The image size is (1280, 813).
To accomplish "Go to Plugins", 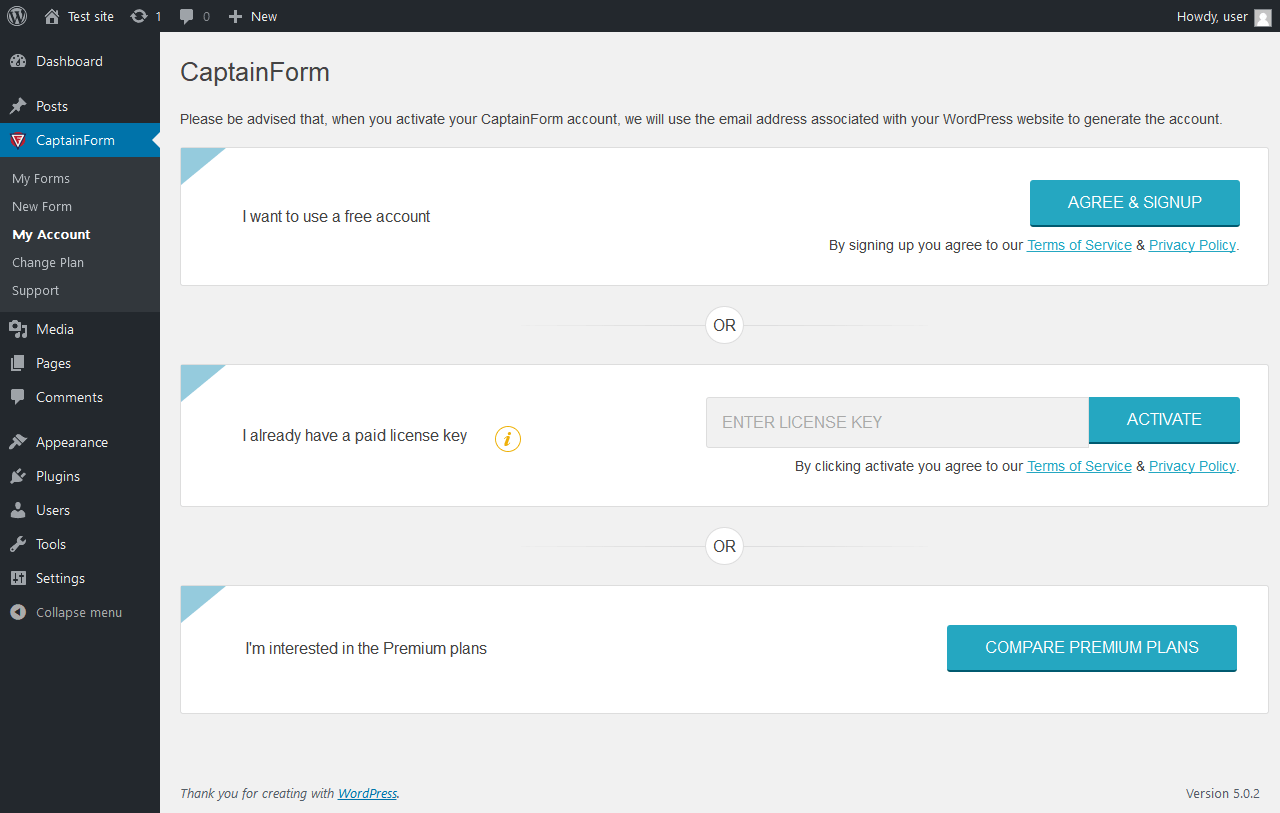I will [80, 476].
